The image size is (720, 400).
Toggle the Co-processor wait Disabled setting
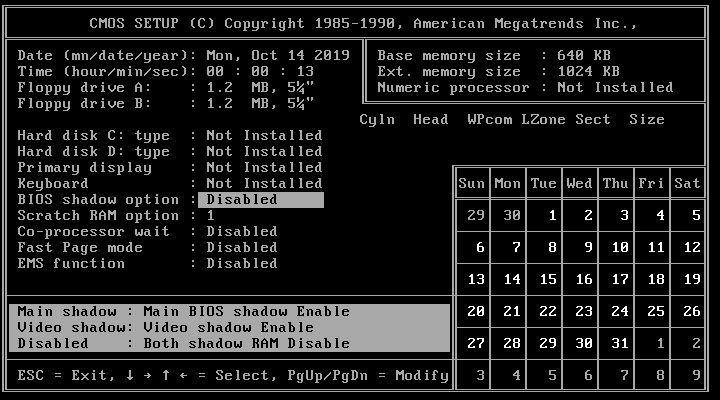(x=241, y=231)
